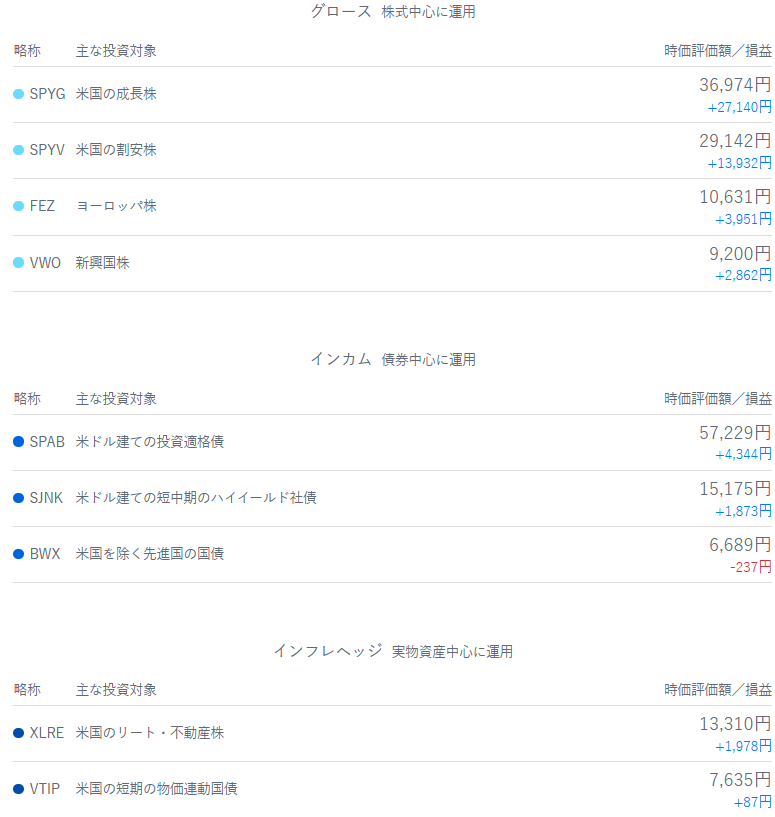Click the 15,175円 valuation amount
This screenshot has width=775, height=817.
[735, 489]
